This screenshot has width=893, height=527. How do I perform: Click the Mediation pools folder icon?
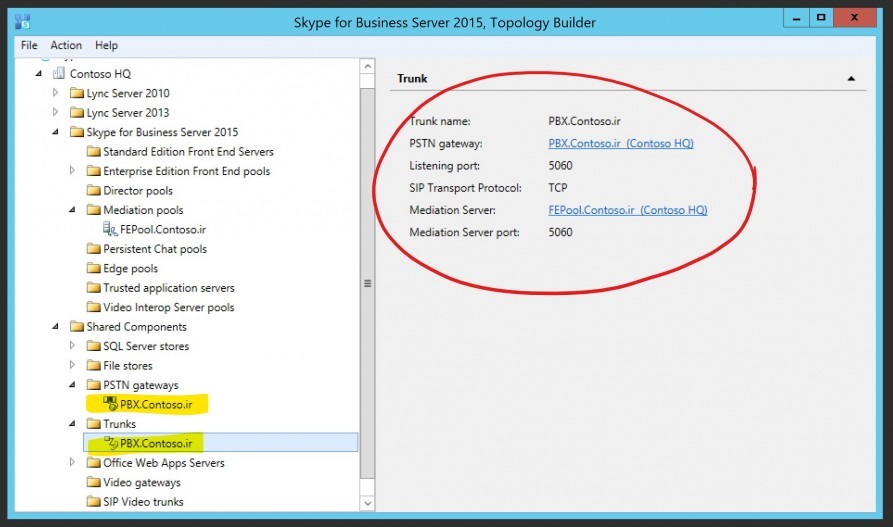coord(93,209)
